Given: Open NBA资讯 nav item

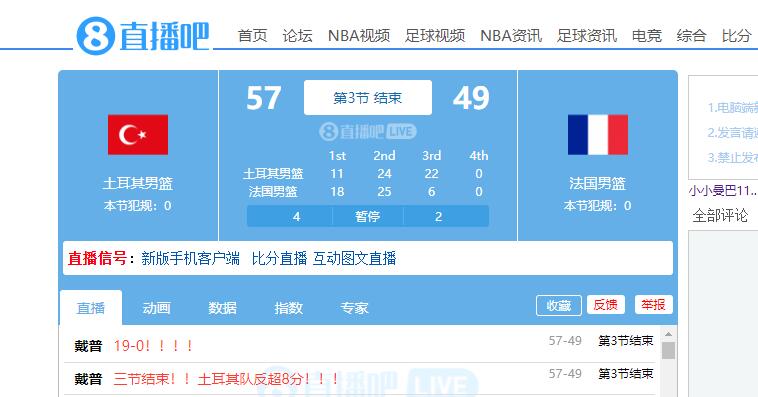Looking at the screenshot, I should point(511,35).
